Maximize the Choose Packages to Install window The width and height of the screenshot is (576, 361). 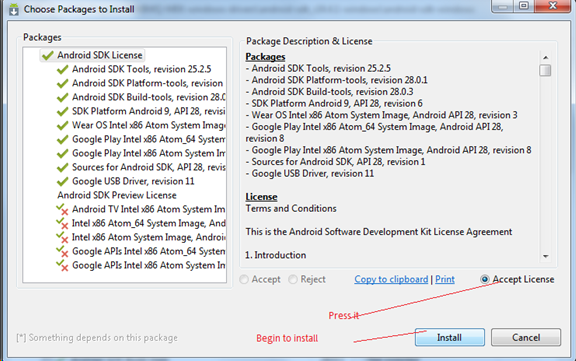[524, 6]
